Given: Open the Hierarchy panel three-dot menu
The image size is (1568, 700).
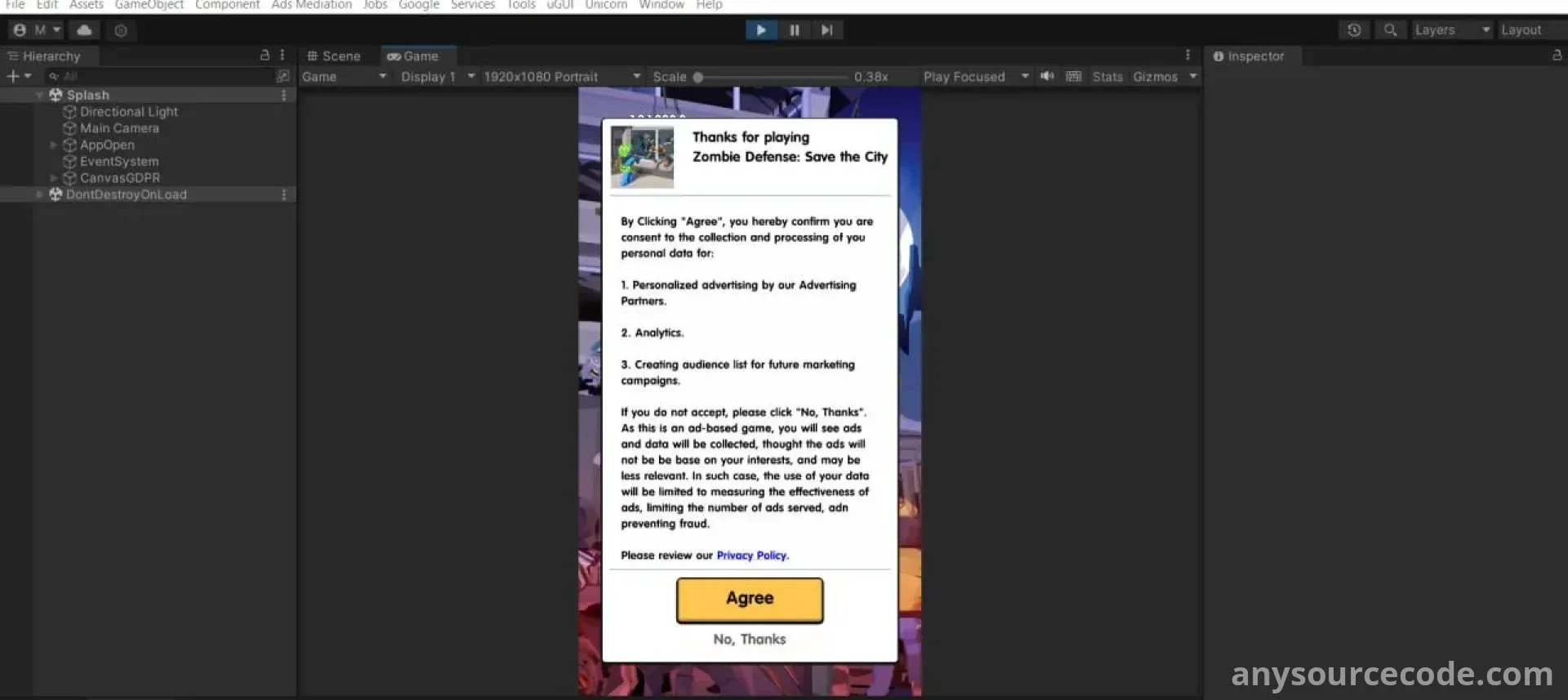Looking at the screenshot, I should [x=283, y=56].
